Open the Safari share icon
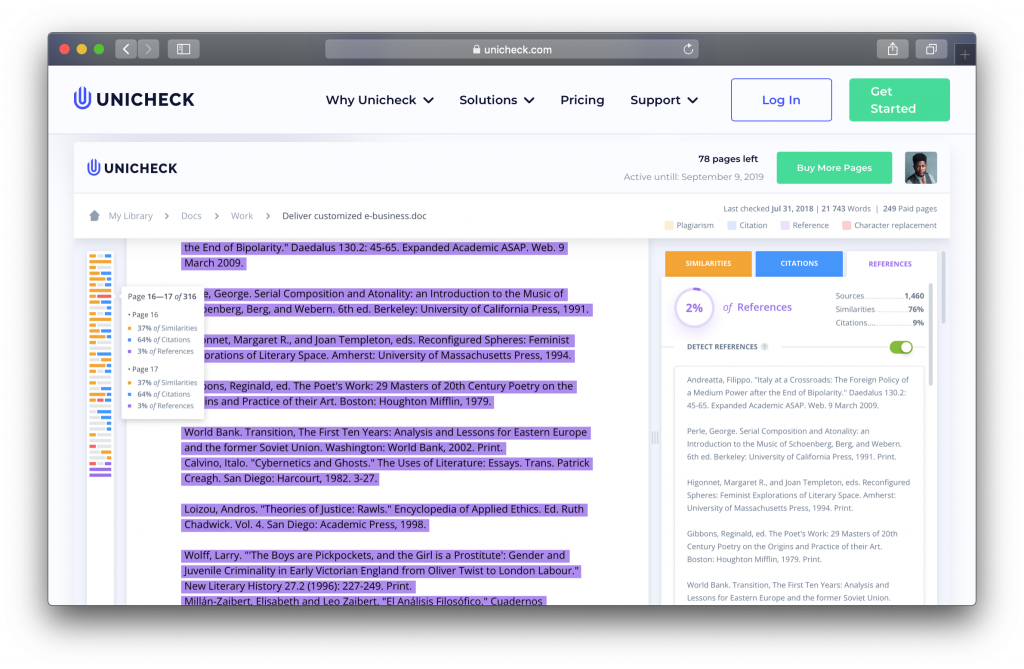This screenshot has height=669, width=1024. (x=892, y=49)
